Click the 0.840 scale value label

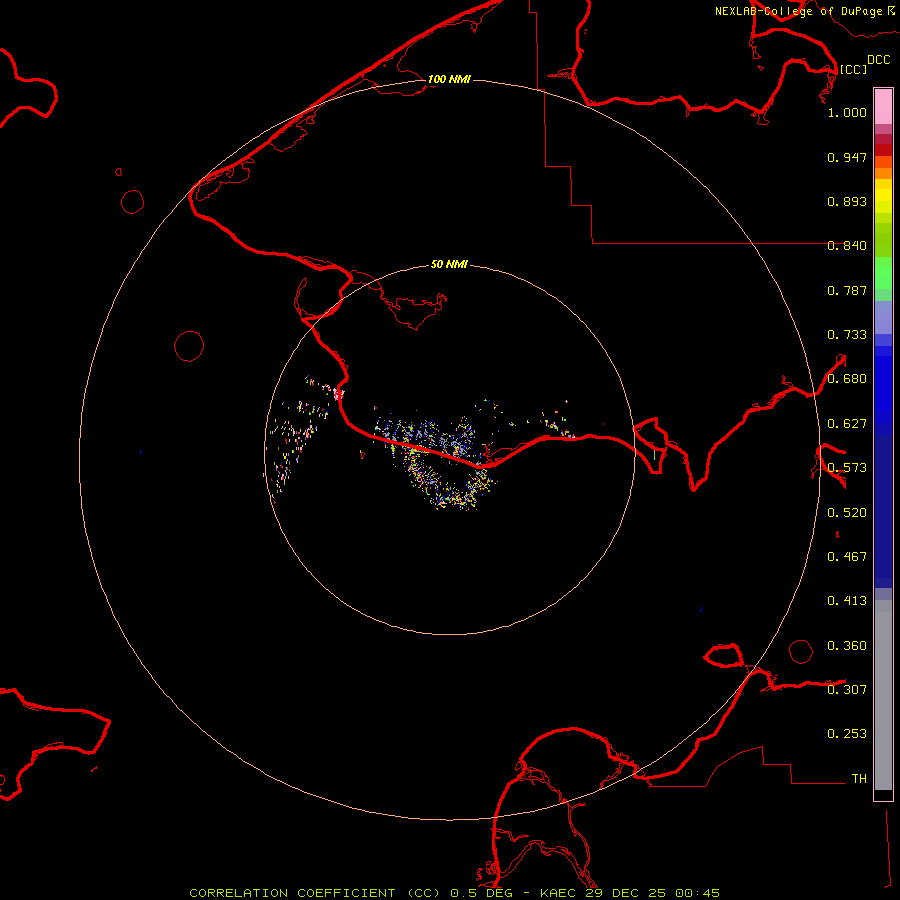[847, 246]
